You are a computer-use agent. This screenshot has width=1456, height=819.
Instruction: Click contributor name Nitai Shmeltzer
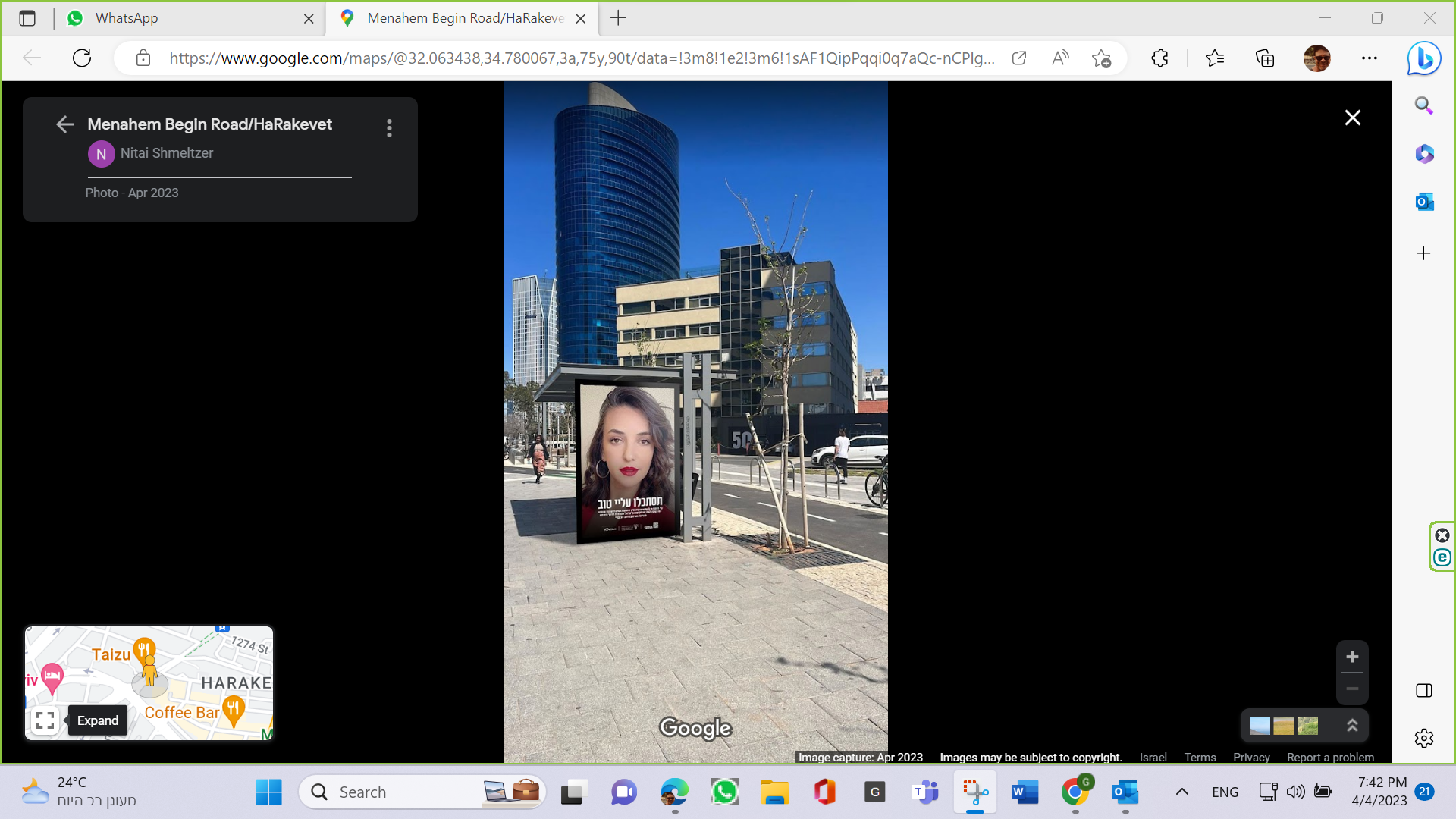pos(166,153)
